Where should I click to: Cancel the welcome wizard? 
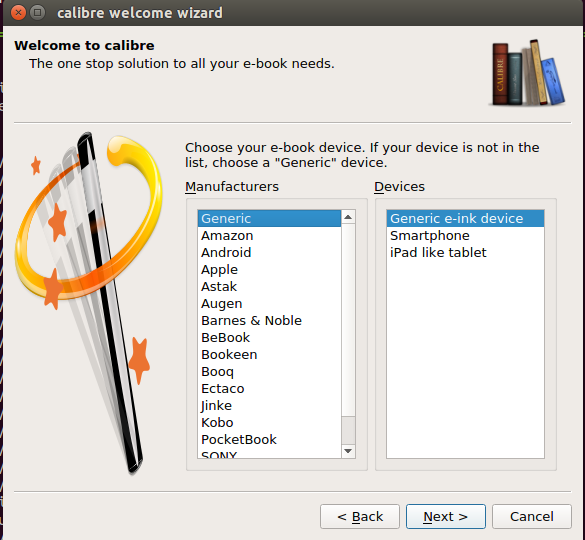point(532,516)
